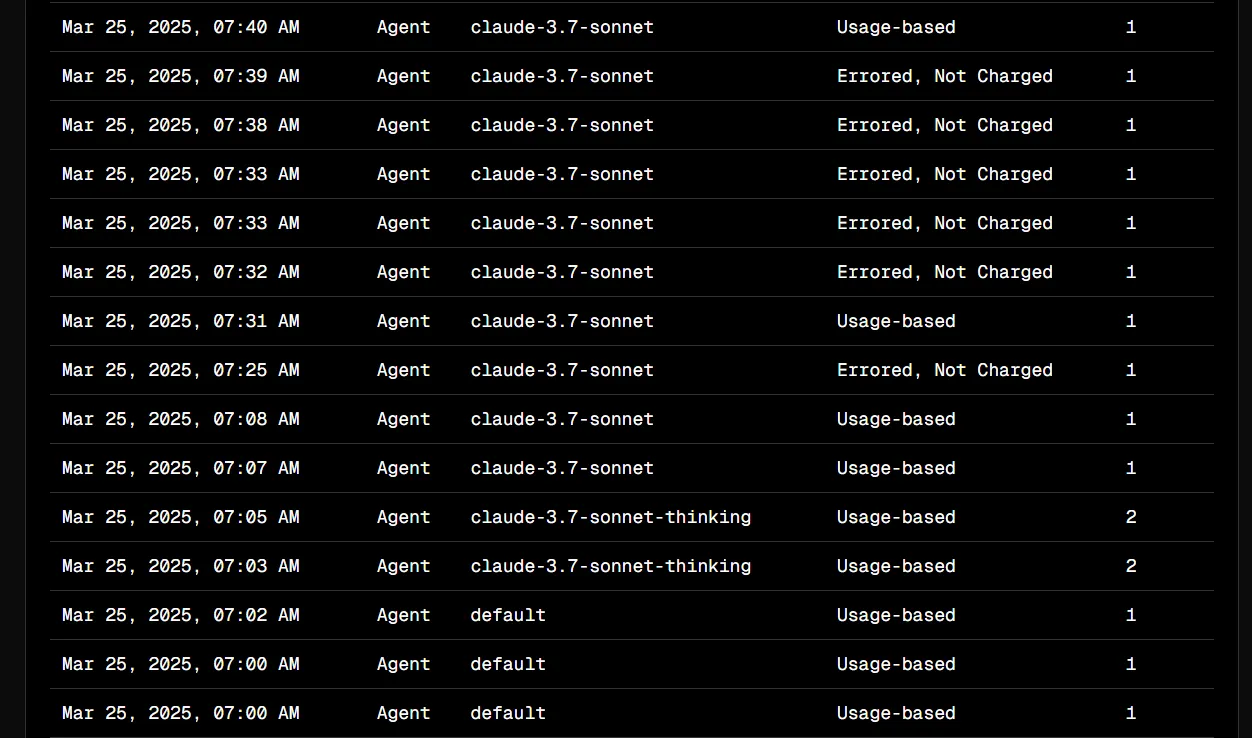Select claude-3.7-sonnet in the 07:07 AM row
Viewport: 1252px width, 738px height.
[562, 468]
